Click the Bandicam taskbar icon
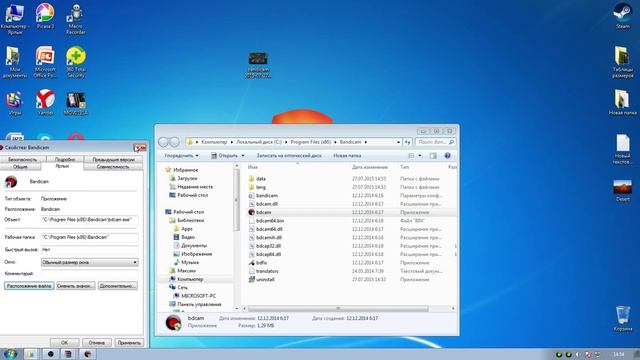The width and height of the screenshot is (640, 360). (87, 354)
